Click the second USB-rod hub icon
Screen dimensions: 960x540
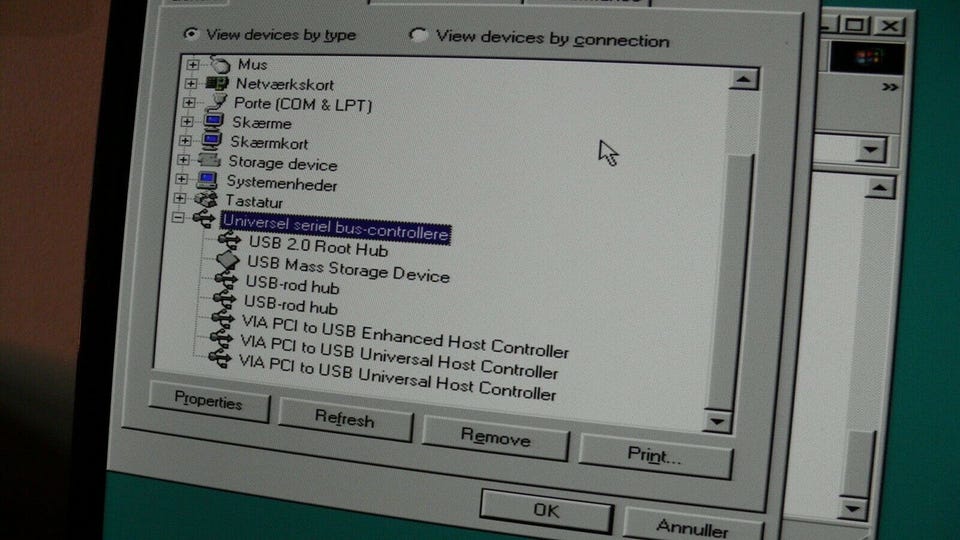[x=223, y=299]
